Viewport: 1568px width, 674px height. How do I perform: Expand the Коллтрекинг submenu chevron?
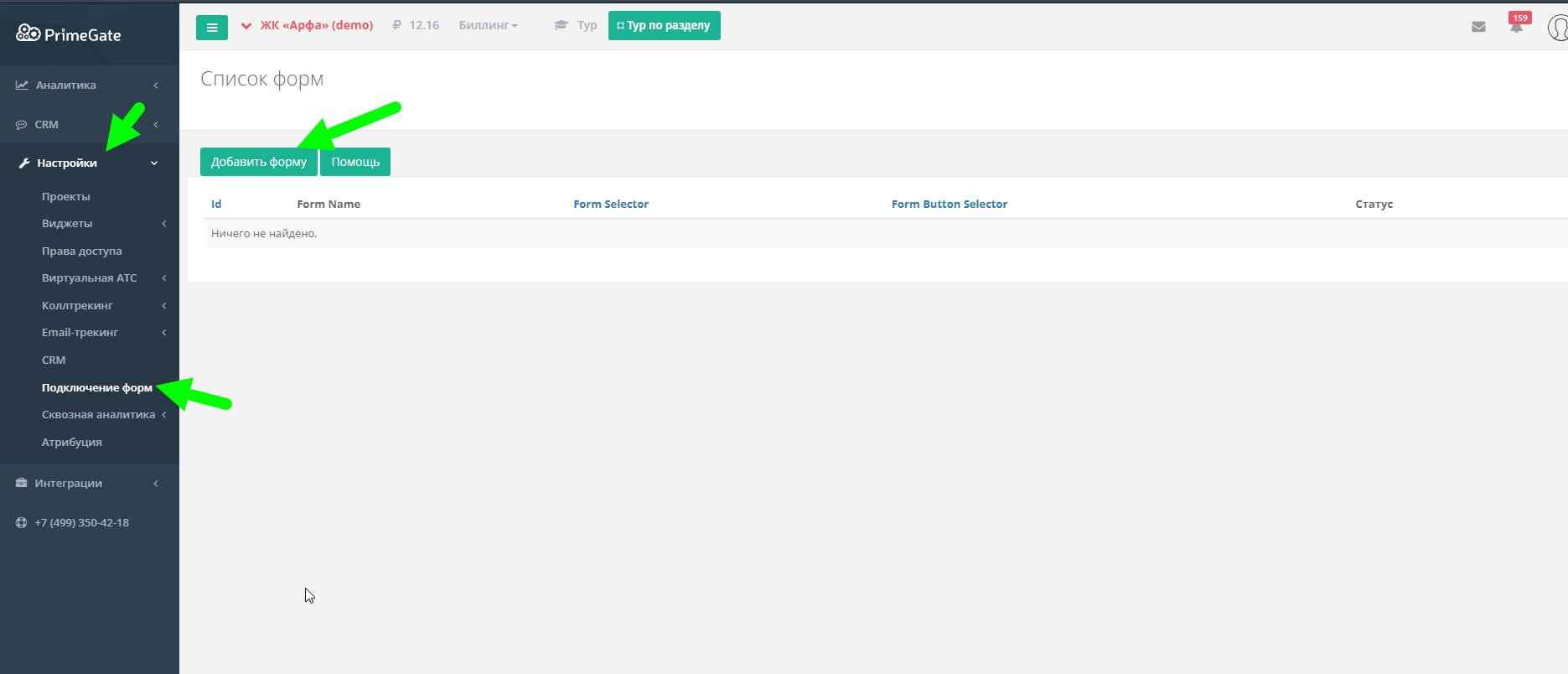click(x=164, y=306)
